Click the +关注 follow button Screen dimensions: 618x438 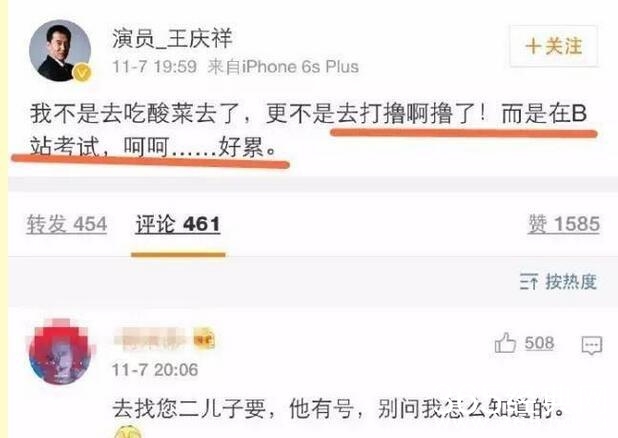(553, 46)
